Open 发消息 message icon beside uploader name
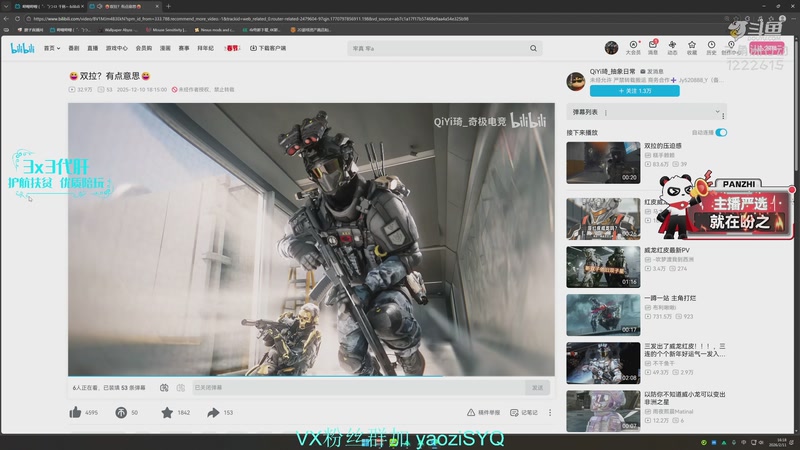 [643, 71]
